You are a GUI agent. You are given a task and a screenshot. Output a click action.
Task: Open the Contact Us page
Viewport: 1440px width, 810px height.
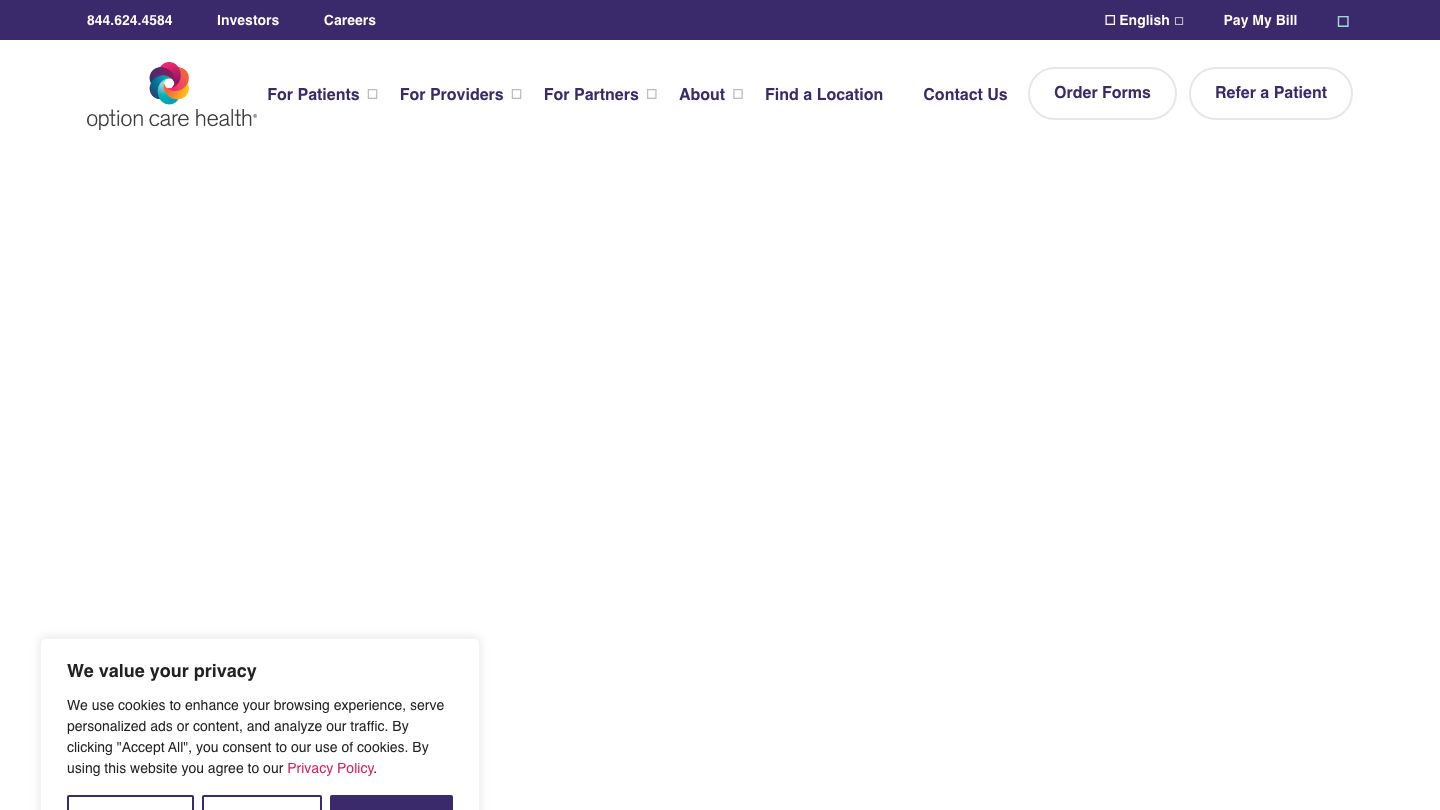point(965,94)
